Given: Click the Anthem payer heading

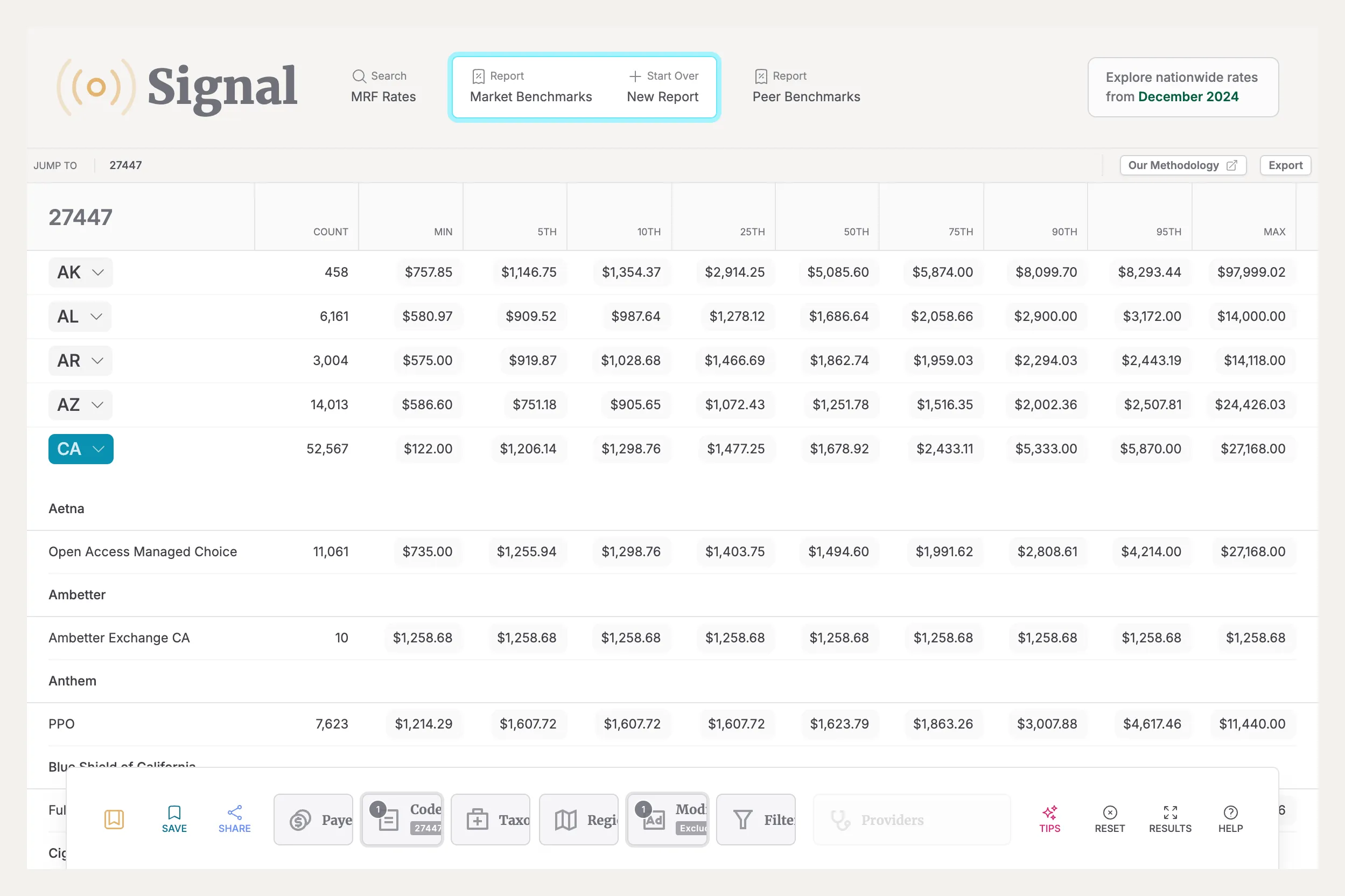Looking at the screenshot, I should click(73, 681).
